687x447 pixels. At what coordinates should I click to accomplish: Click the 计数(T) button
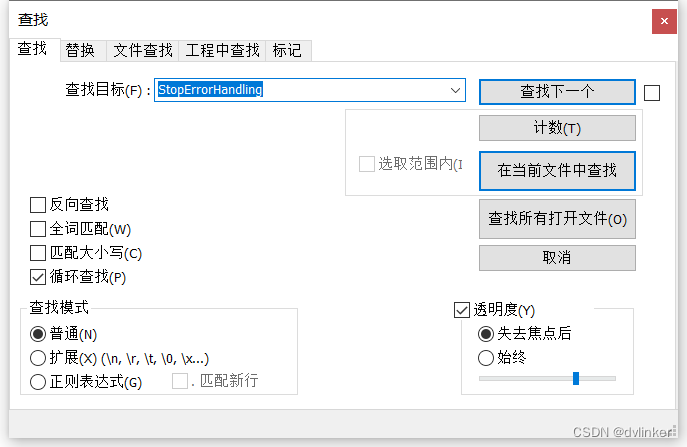pos(557,128)
